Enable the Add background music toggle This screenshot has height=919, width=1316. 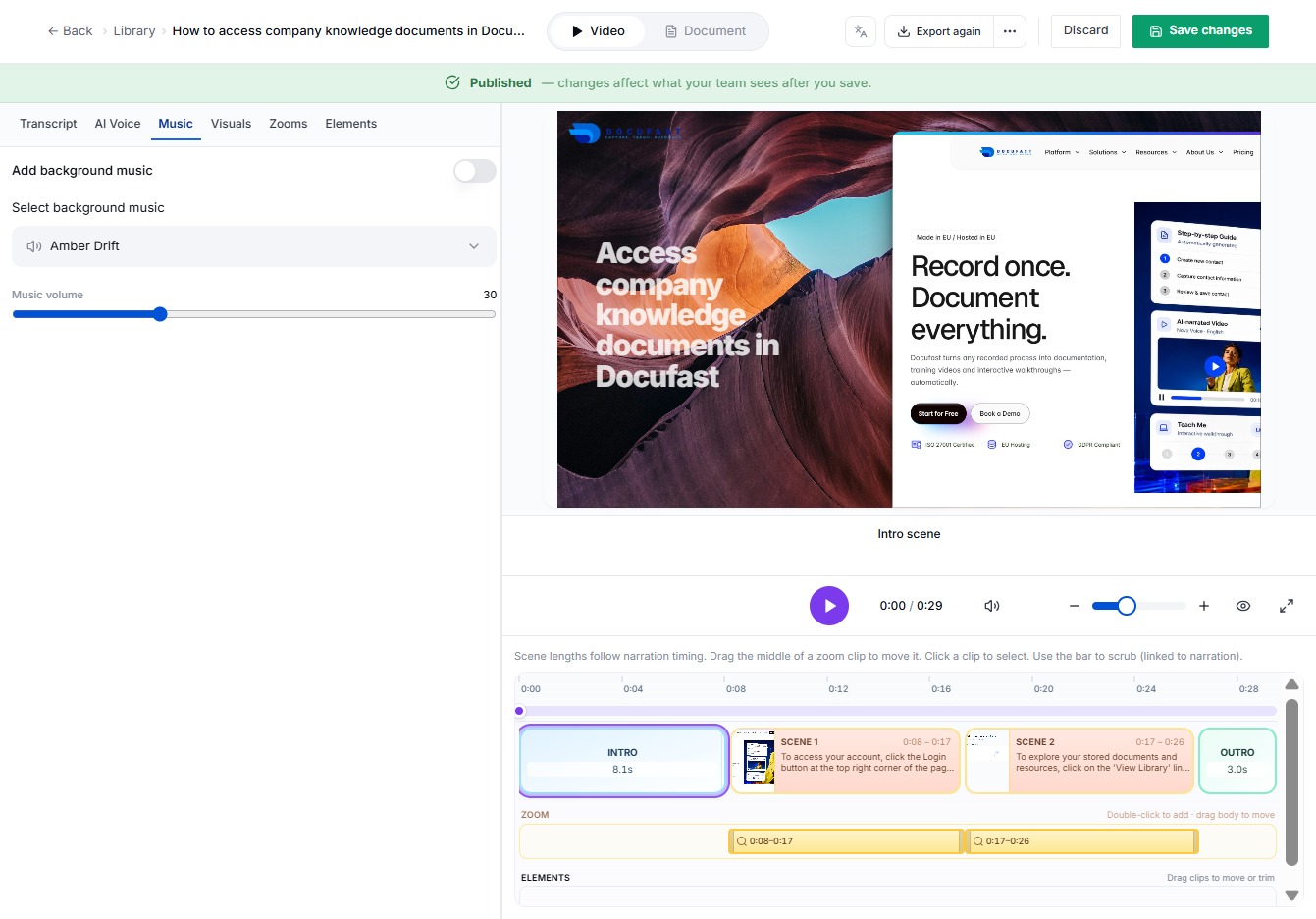point(475,171)
